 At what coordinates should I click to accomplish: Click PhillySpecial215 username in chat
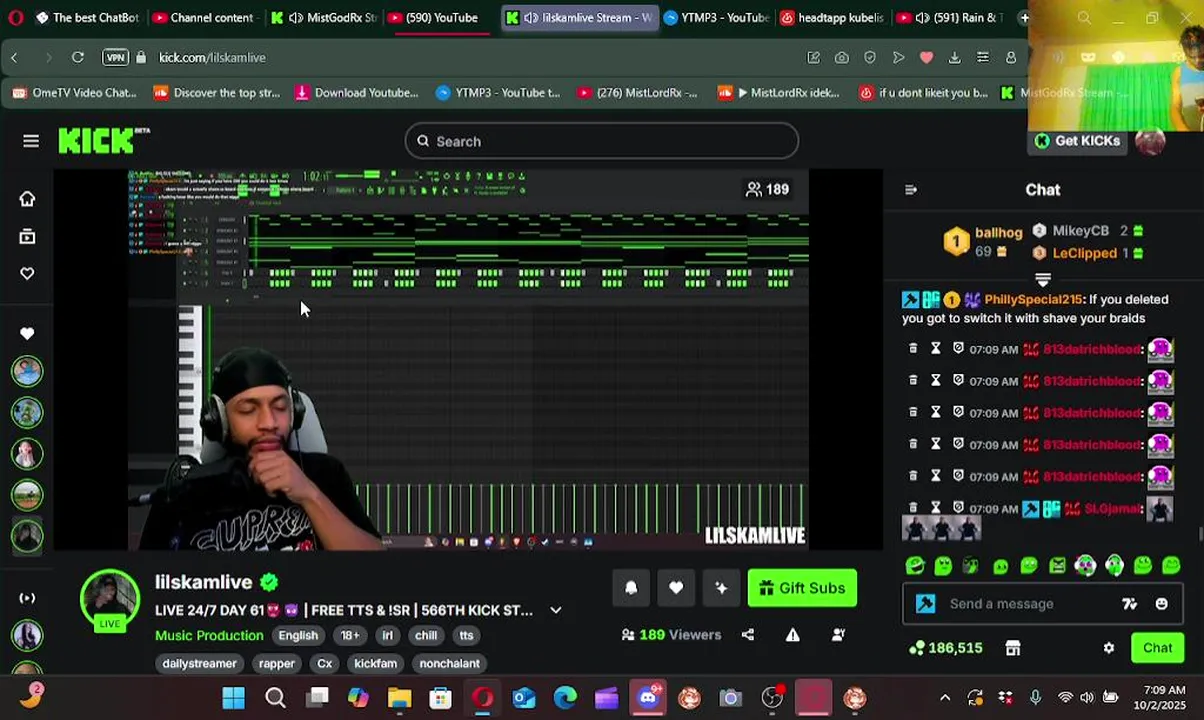point(1033,299)
